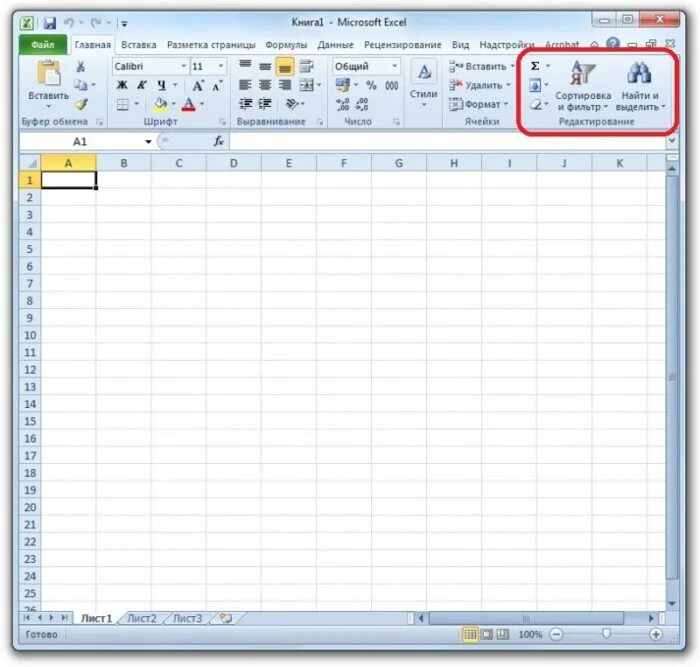Expand the formula bar chevron
Image resolution: width=700 pixels, height=667 pixels.
coord(672,141)
